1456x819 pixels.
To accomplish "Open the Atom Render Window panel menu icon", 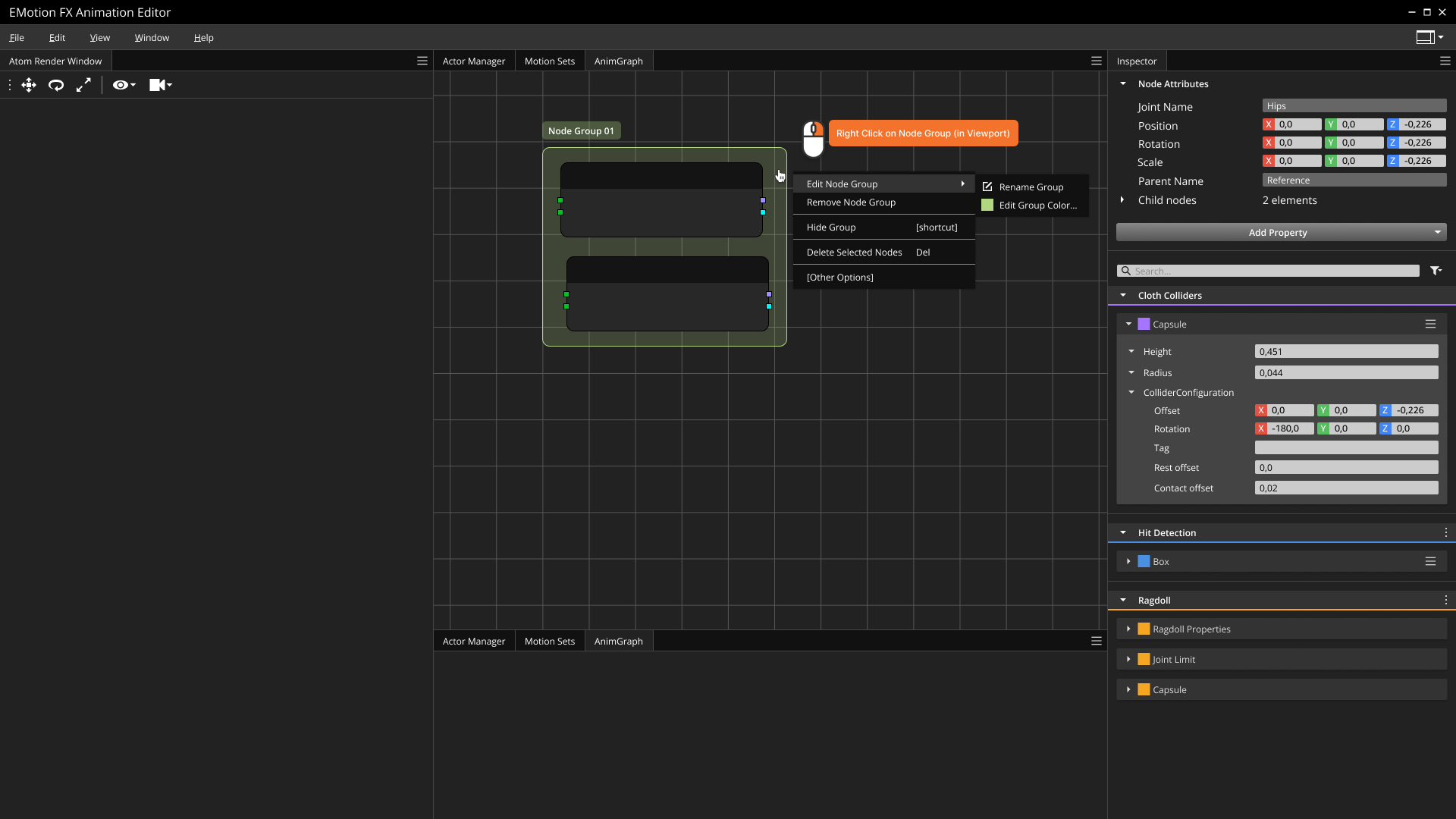I will click(422, 61).
